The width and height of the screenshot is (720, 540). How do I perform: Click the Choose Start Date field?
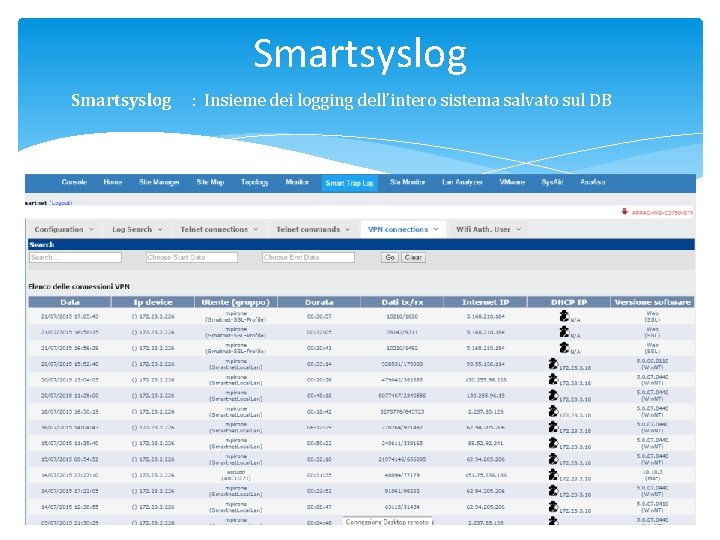[192, 258]
